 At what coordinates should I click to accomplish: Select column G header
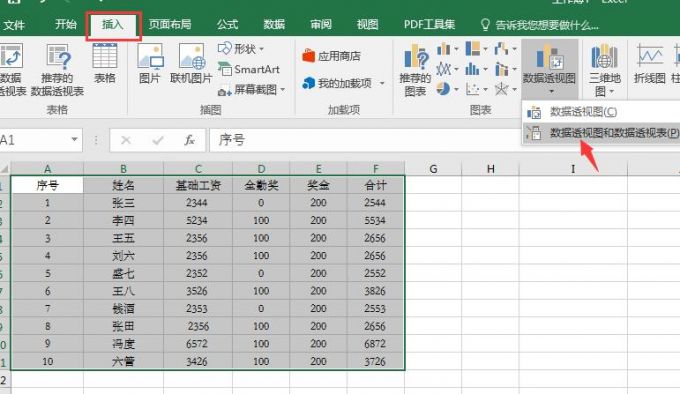tap(433, 169)
